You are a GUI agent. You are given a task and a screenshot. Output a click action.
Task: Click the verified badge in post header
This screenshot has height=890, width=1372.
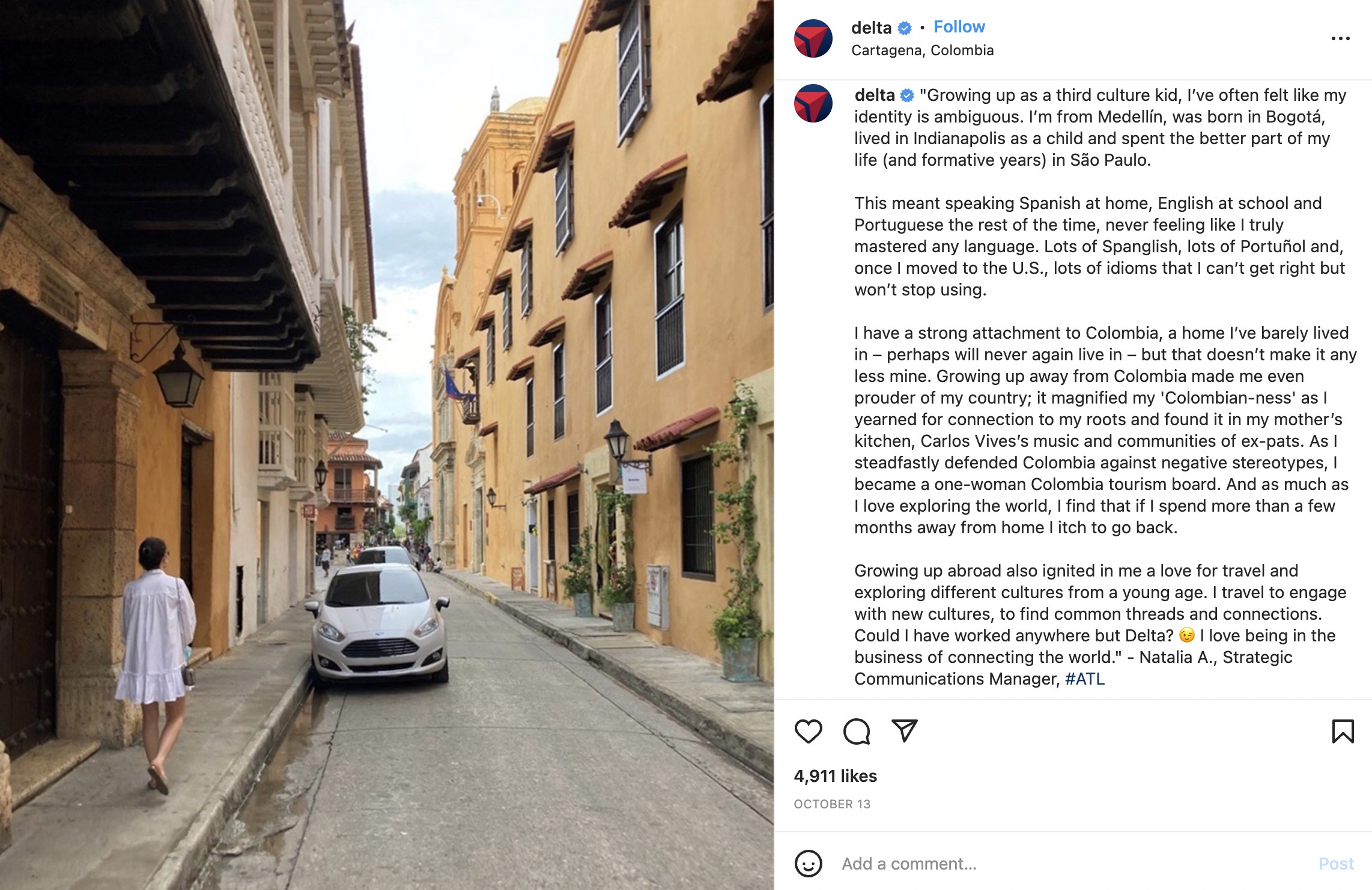[x=905, y=28]
